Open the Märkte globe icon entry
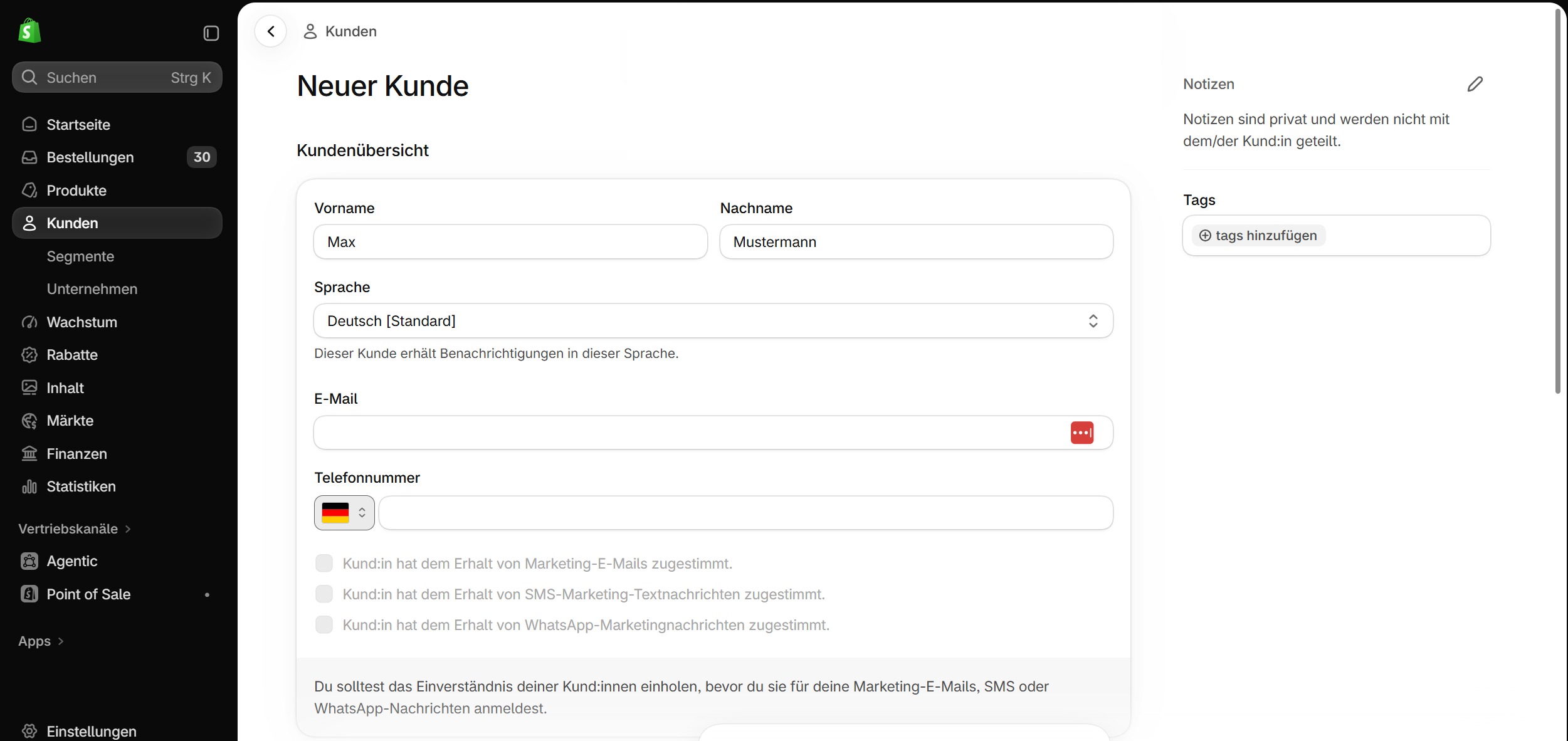This screenshot has height=741, width=1568. tap(29, 421)
